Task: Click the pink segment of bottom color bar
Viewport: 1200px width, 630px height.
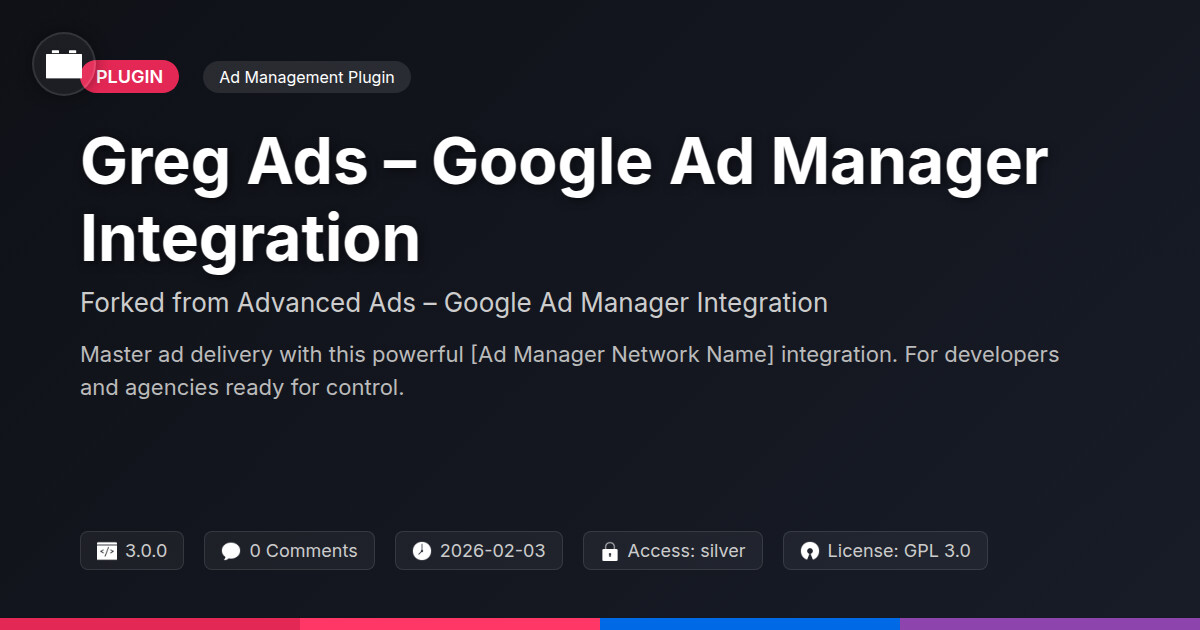Action: tap(450, 623)
